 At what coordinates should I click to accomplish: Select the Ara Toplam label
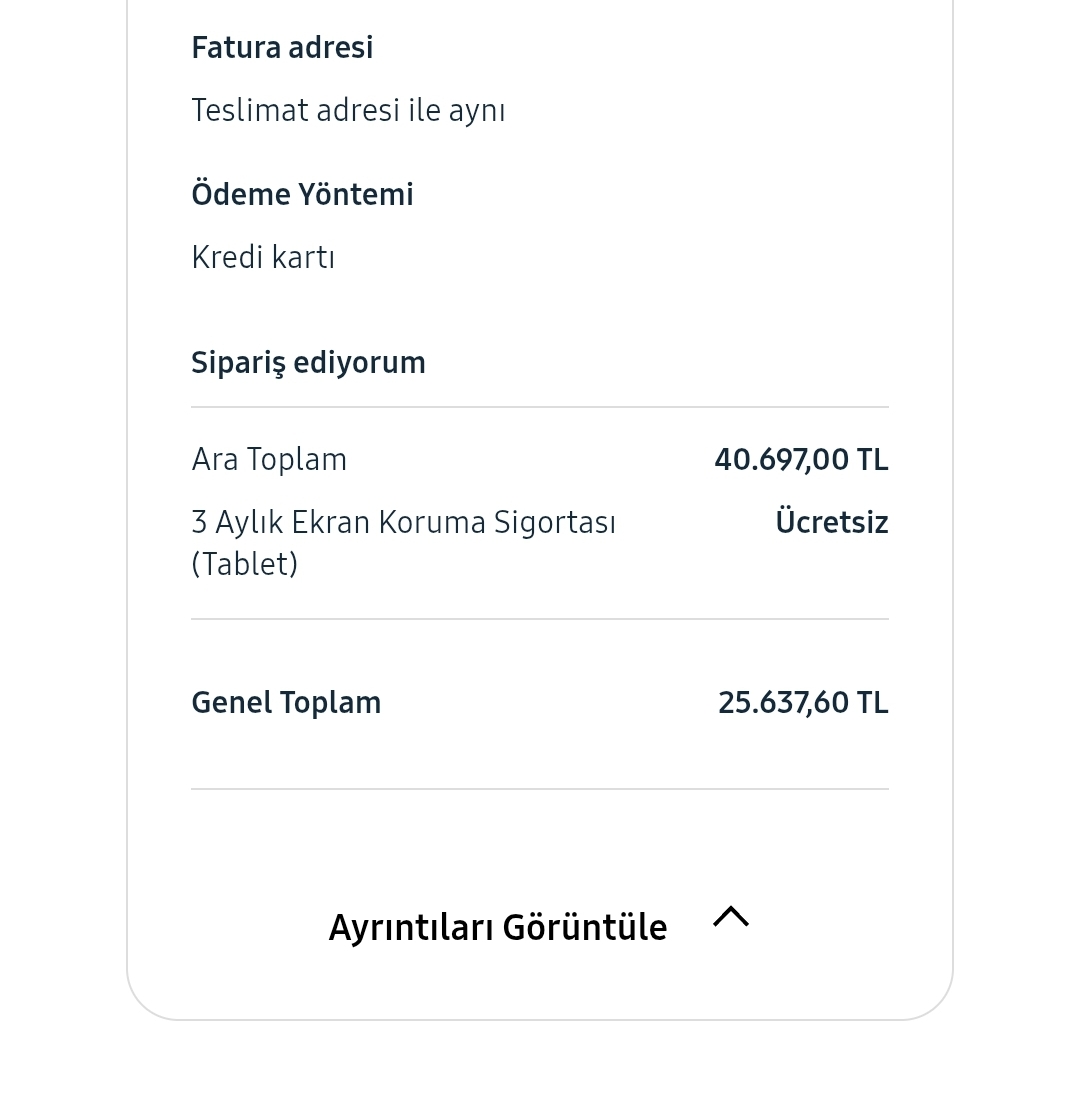pyautogui.click(x=269, y=460)
